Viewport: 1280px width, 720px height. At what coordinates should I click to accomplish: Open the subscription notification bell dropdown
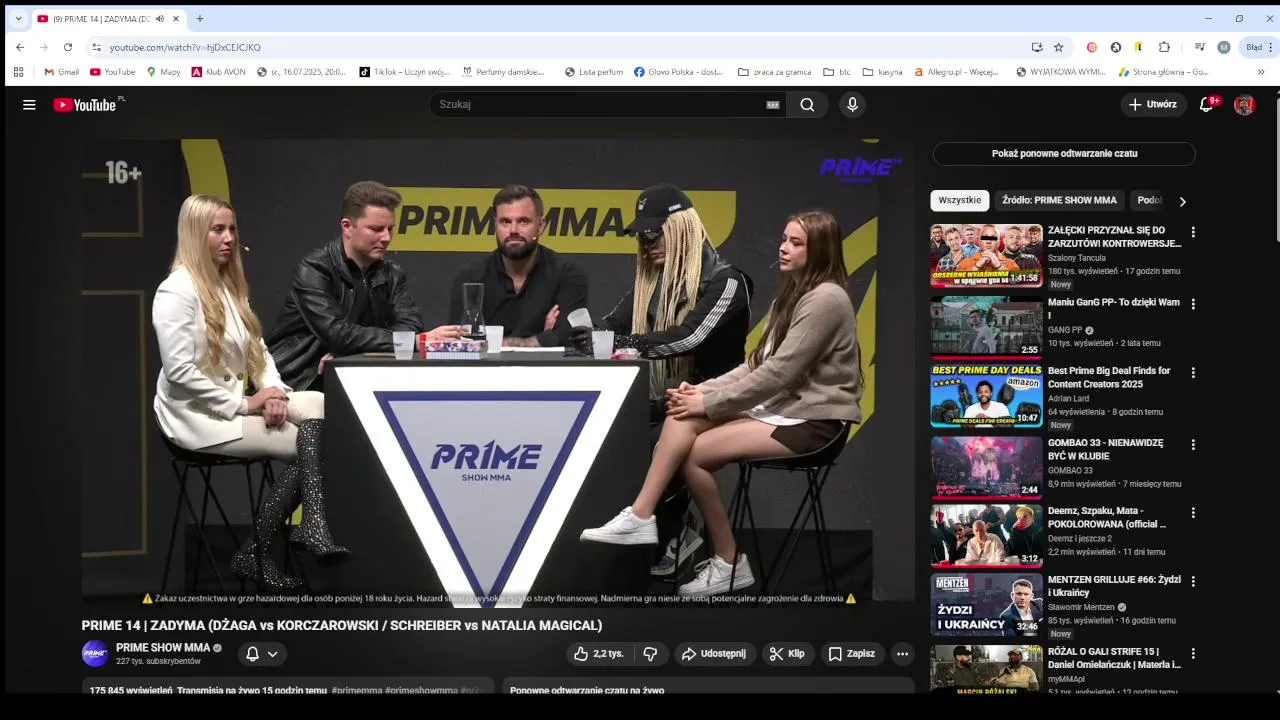[262, 654]
